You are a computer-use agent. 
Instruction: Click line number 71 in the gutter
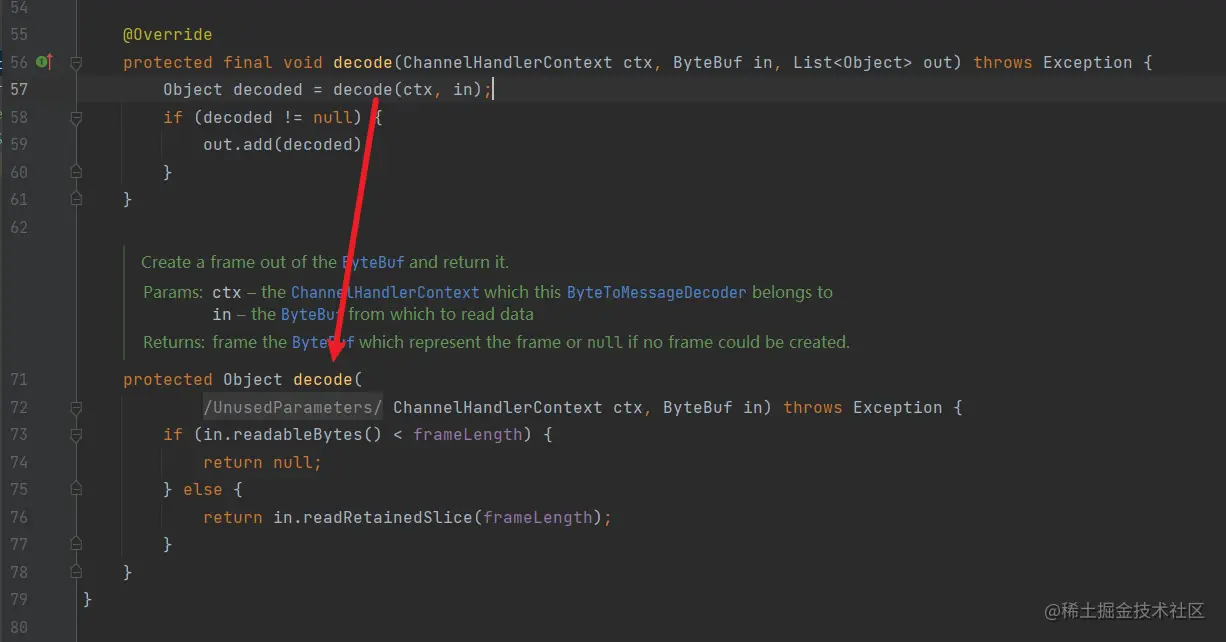[x=18, y=379]
